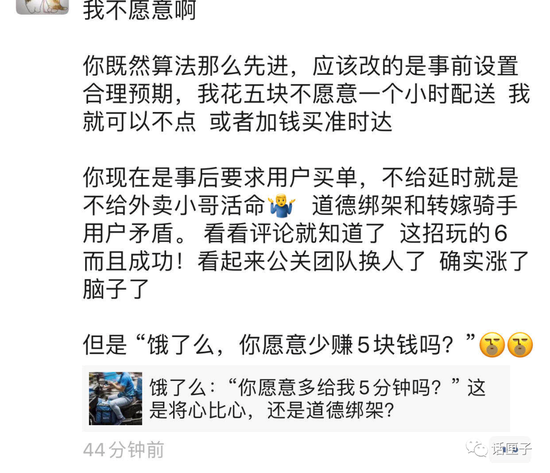Click the shrugging man emoji
Screen dimensions: 550x473
point(282,205)
